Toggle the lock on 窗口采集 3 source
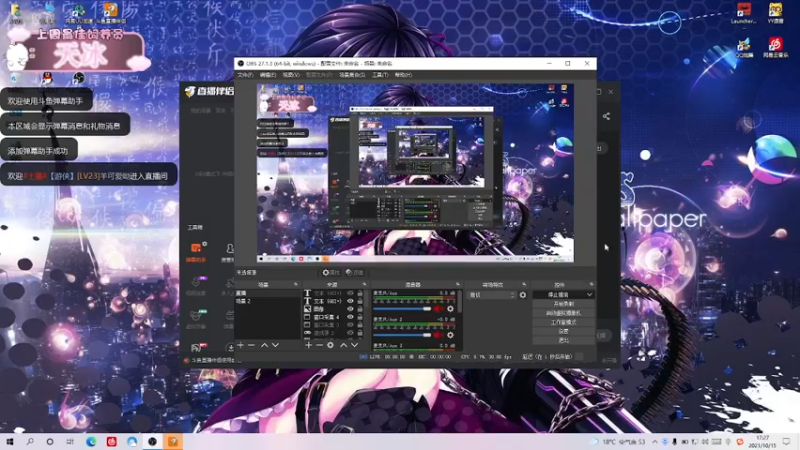Image resolution: width=800 pixels, height=450 pixels. point(360,325)
